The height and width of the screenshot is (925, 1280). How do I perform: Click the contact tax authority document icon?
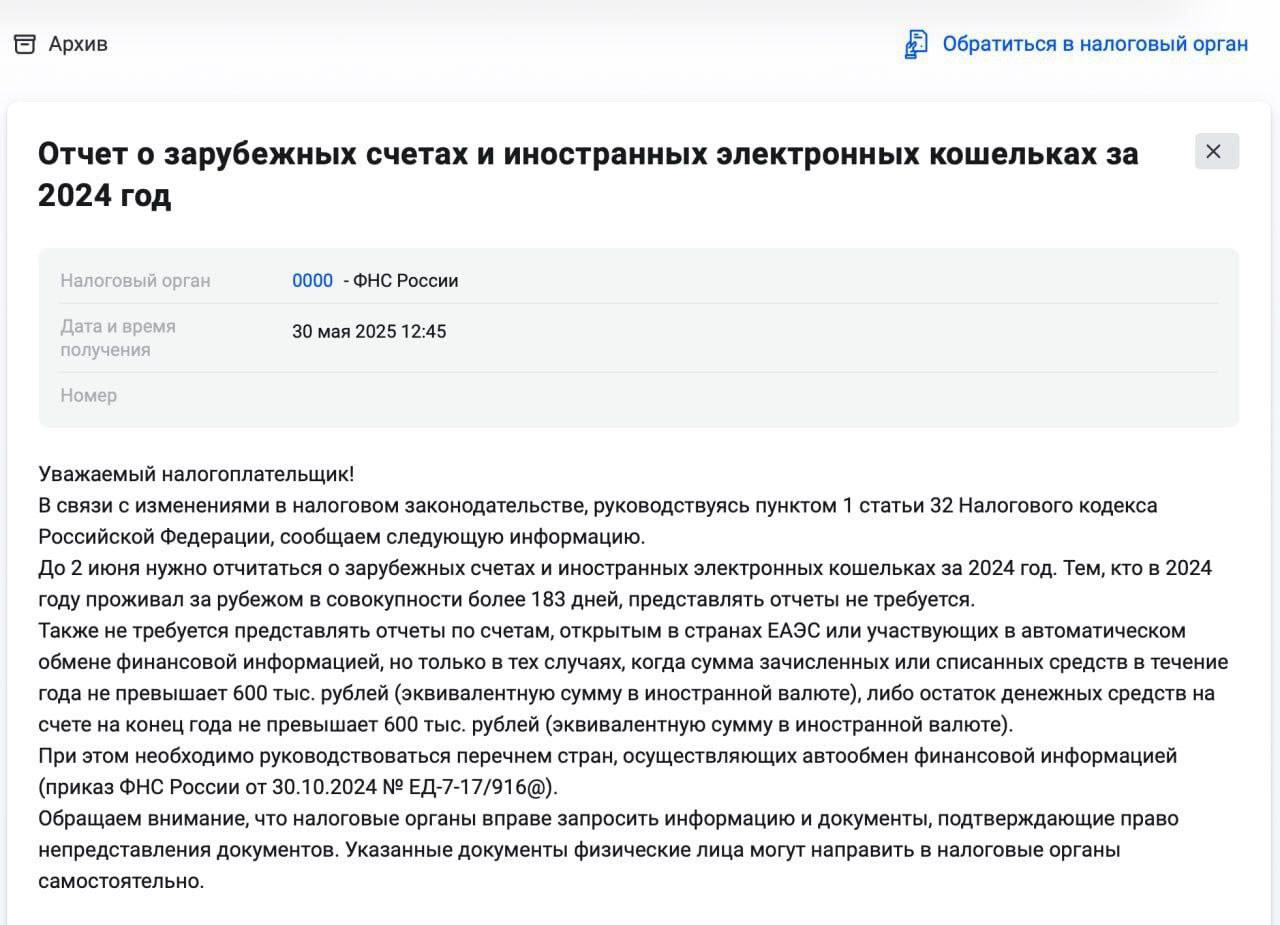[916, 44]
